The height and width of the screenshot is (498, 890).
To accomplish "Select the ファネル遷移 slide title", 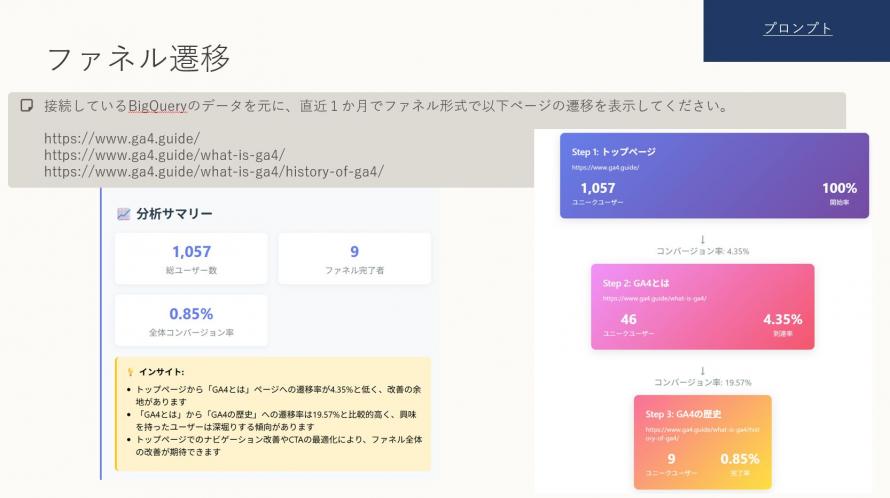I will tap(138, 58).
